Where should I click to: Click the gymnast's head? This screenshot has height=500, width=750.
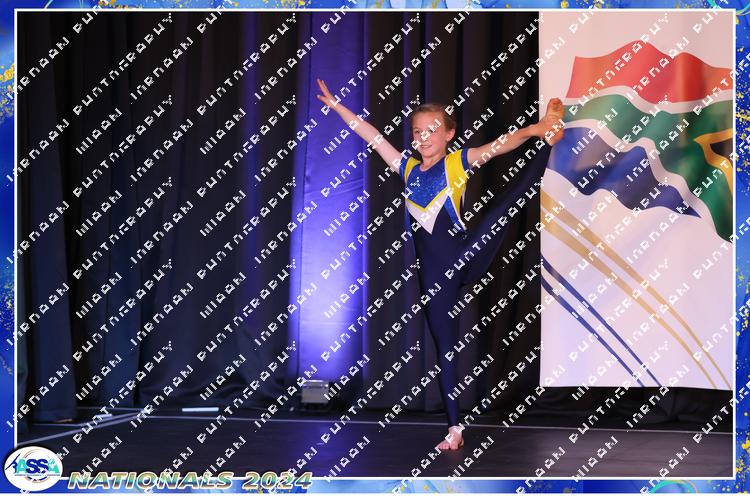[431, 127]
